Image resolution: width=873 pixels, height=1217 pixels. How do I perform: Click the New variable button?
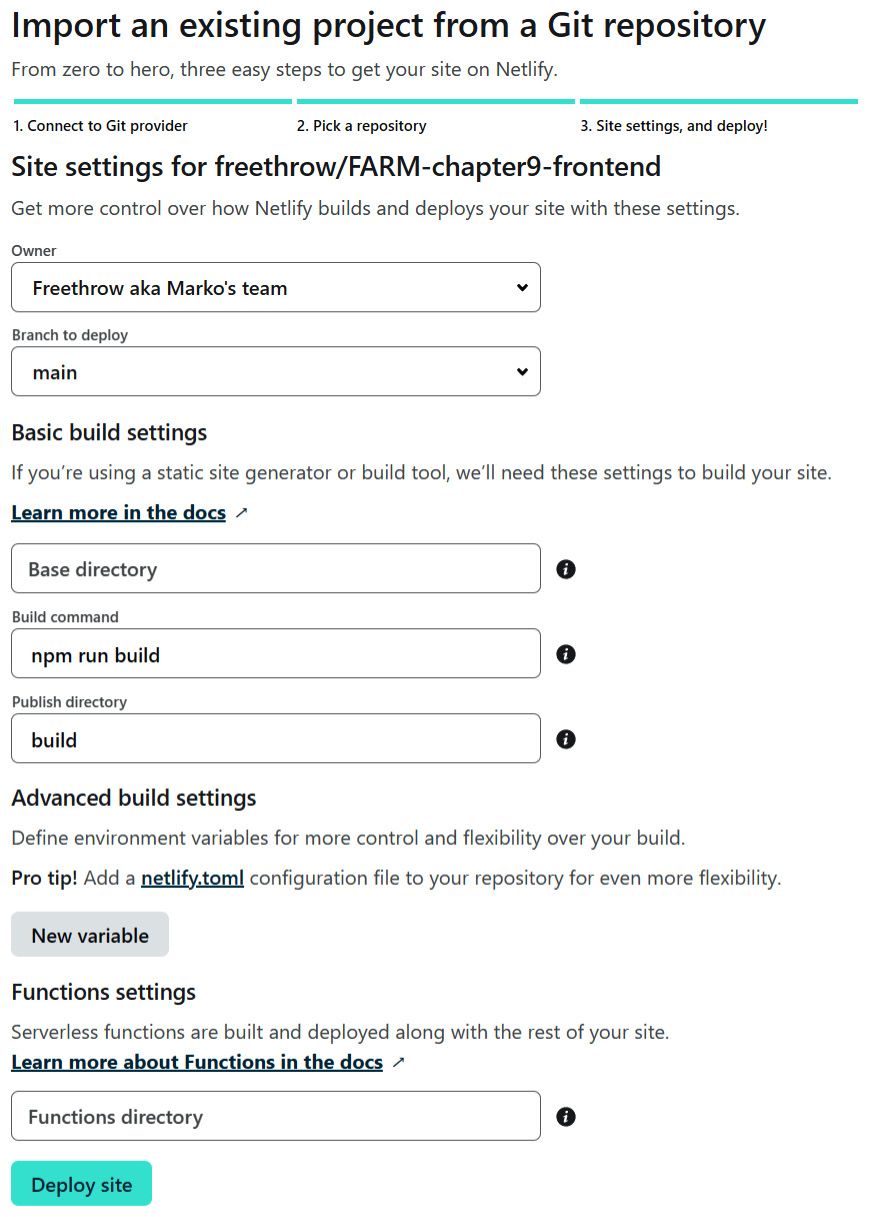click(x=89, y=934)
